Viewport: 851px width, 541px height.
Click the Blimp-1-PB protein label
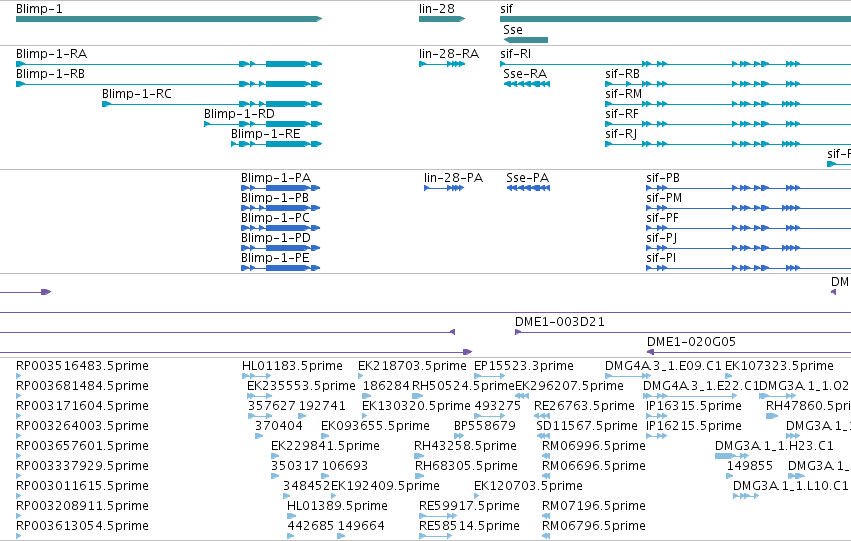coord(275,198)
